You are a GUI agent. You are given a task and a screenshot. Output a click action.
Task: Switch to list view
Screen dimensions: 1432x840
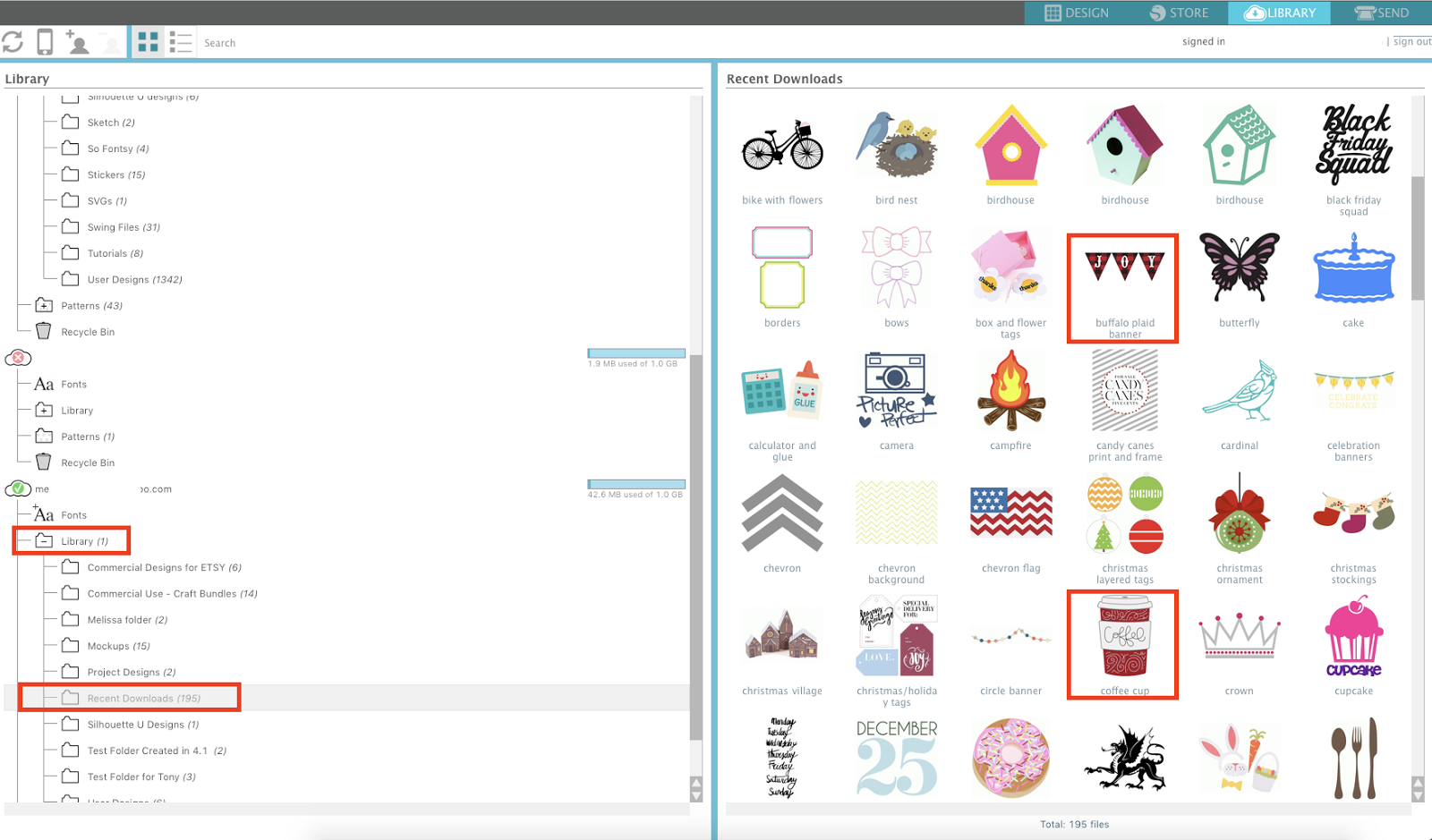coord(181,42)
